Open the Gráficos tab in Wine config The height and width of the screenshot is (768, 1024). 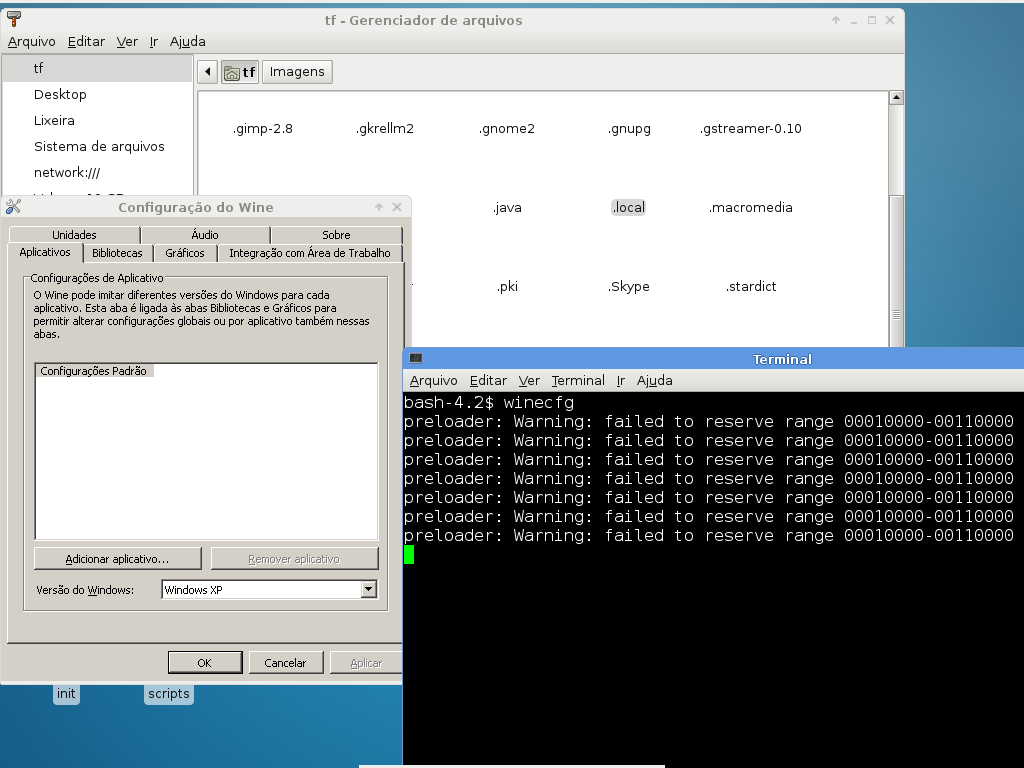tap(185, 253)
